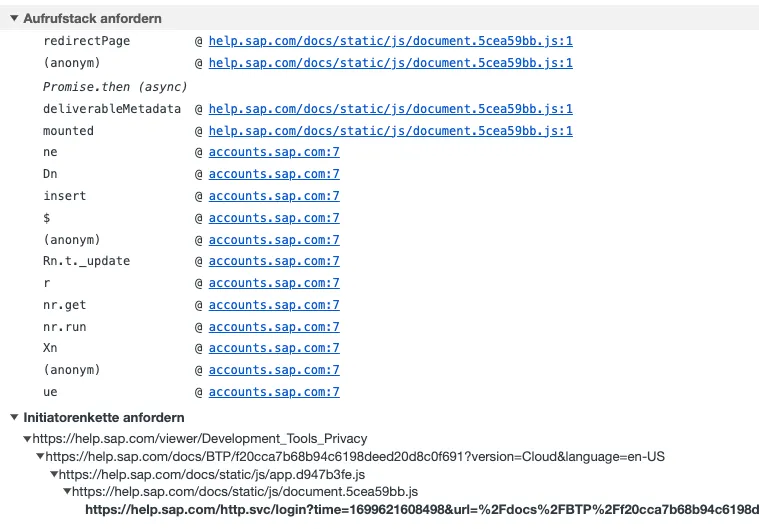Open the source link for Rn.t._update
The height and width of the screenshot is (529, 759).
[x=274, y=261]
